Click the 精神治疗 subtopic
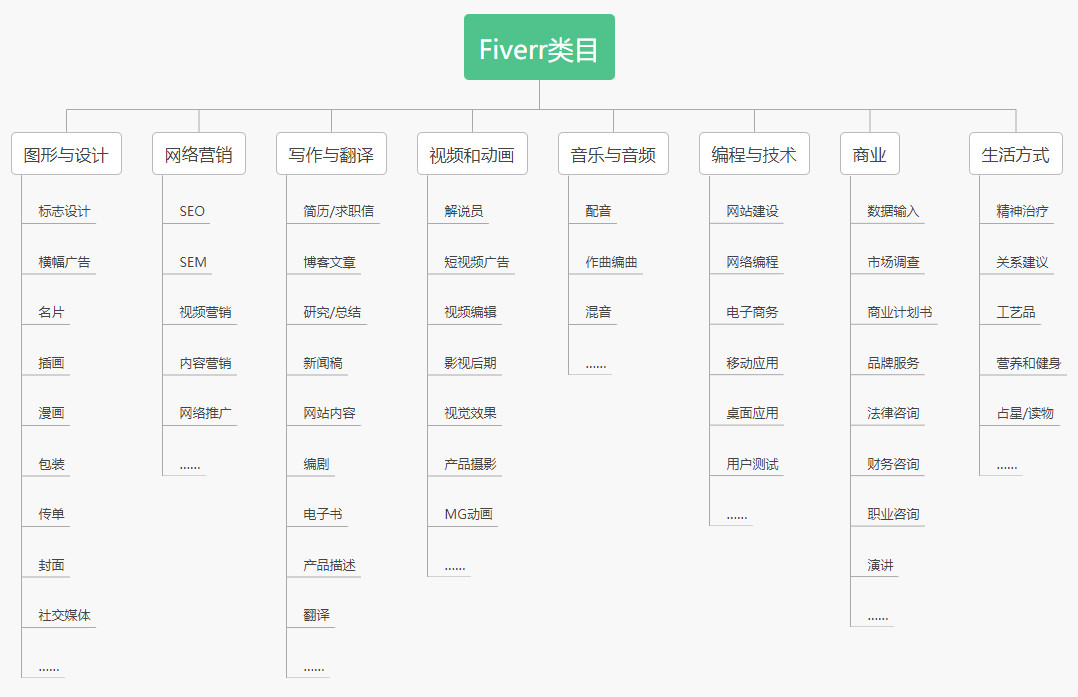This screenshot has width=1078, height=697. (1022, 211)
